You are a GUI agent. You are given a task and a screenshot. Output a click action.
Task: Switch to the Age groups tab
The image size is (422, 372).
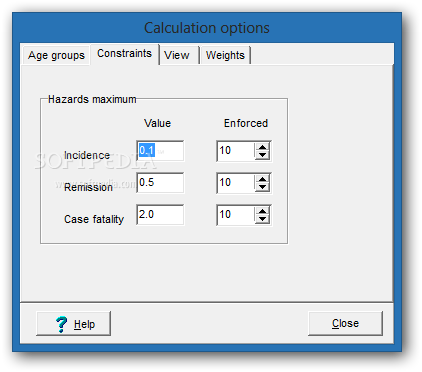pos(56,55)
